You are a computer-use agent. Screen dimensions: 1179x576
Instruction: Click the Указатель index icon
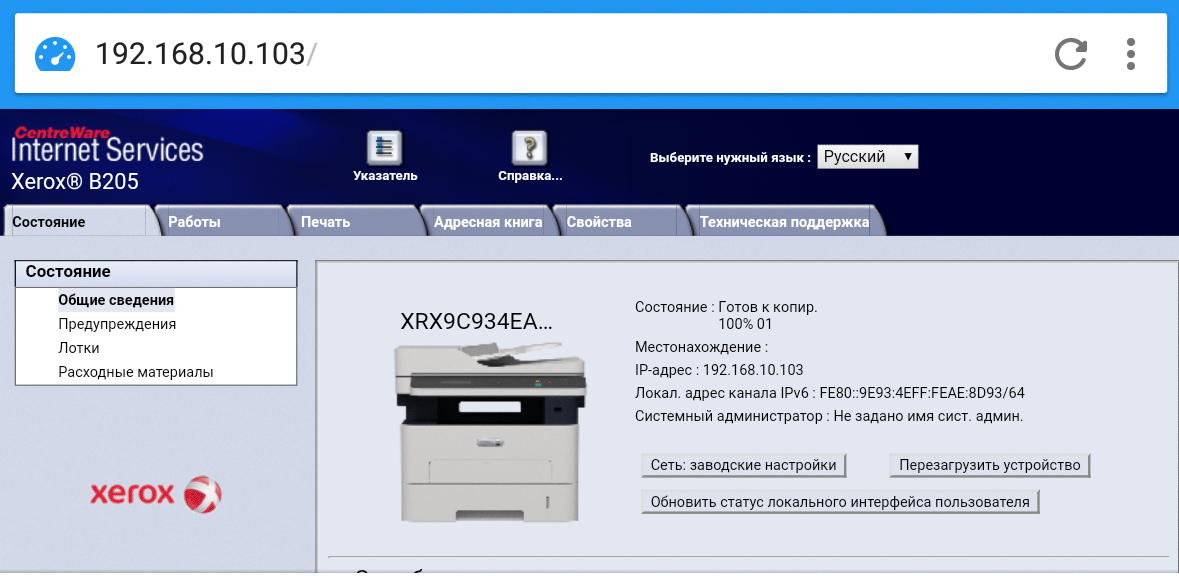click(384, 147)
